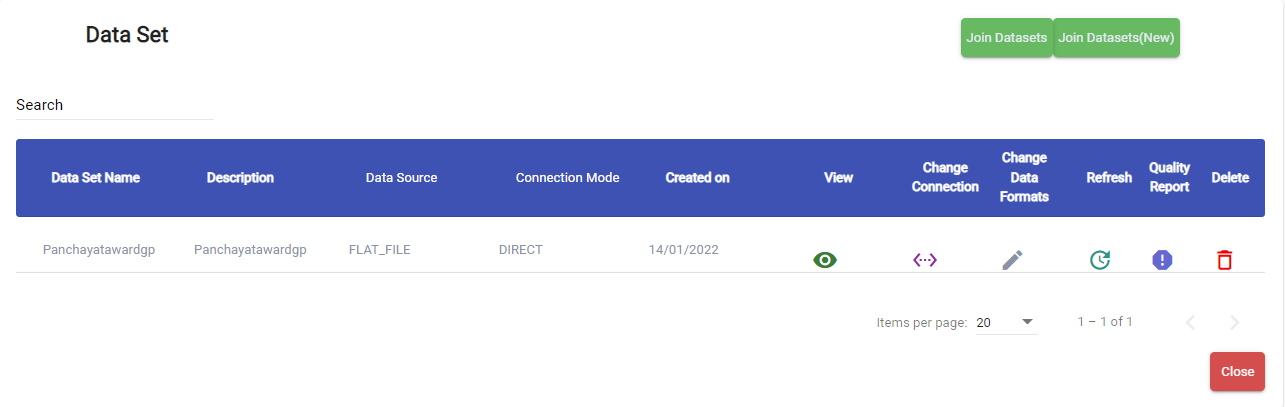This screenshot has height=407, width=1285.
Task: Sort by Data Set Name column header
Action: (96, 178)
